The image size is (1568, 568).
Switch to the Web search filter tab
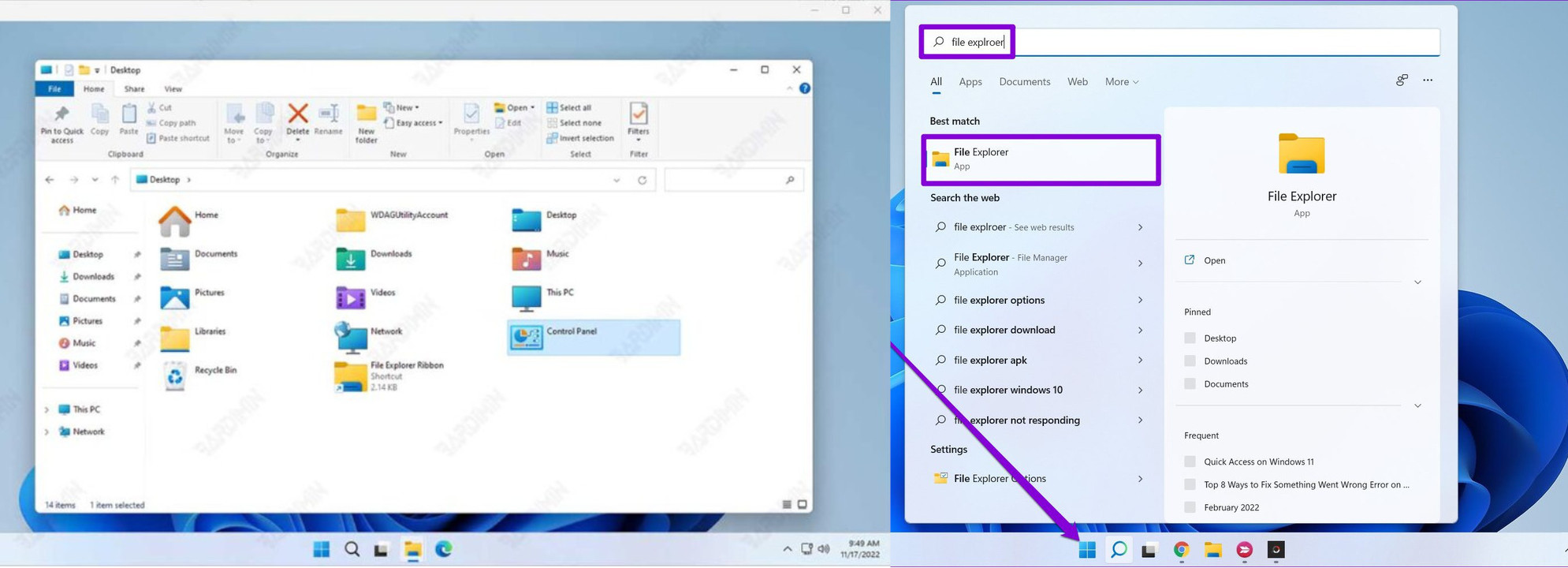click(x=1078, y=82)
